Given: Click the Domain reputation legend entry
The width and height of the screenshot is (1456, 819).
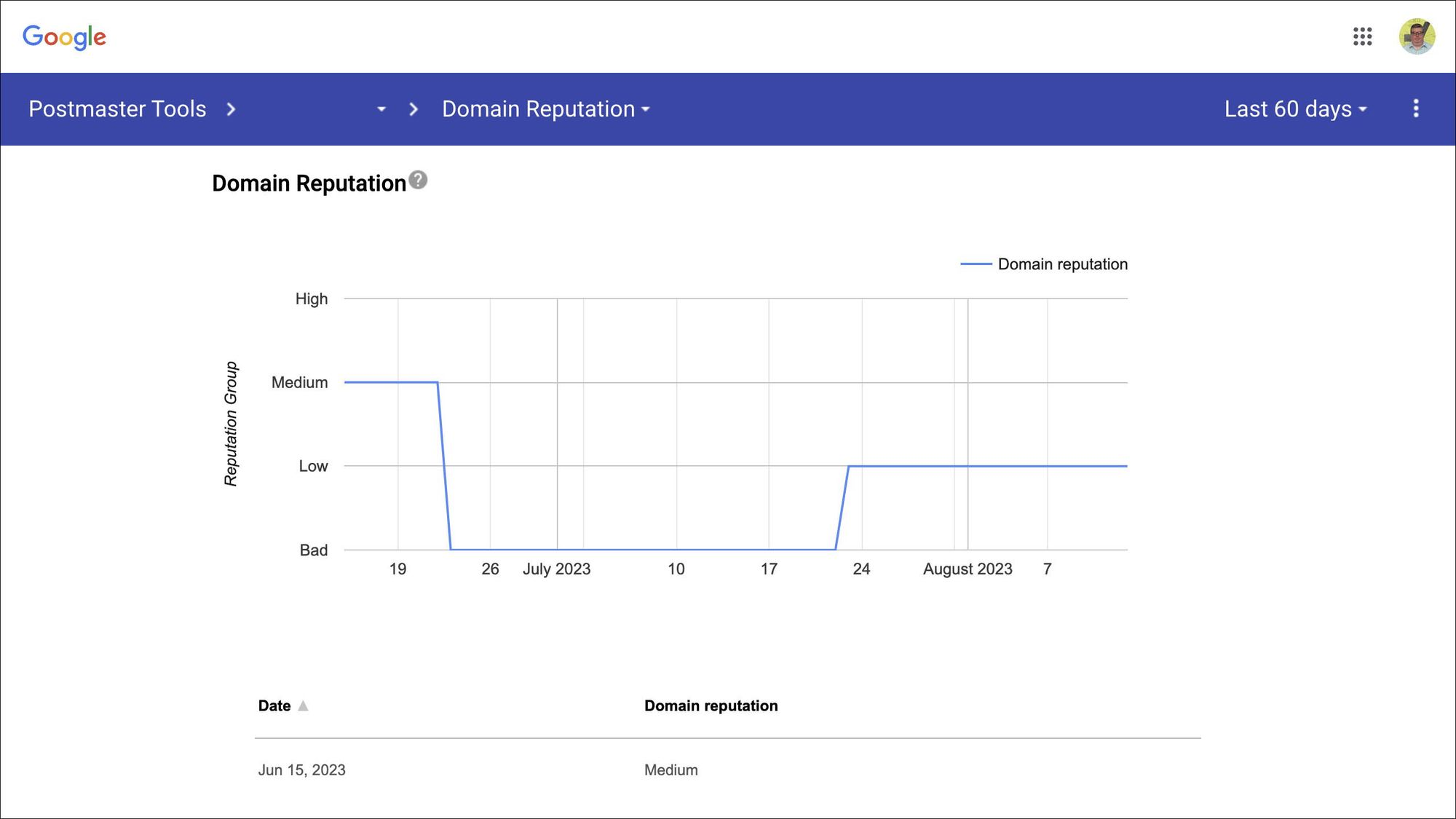Looking at the screenshot, I should pyautogui.click(x=1044, y=264).
